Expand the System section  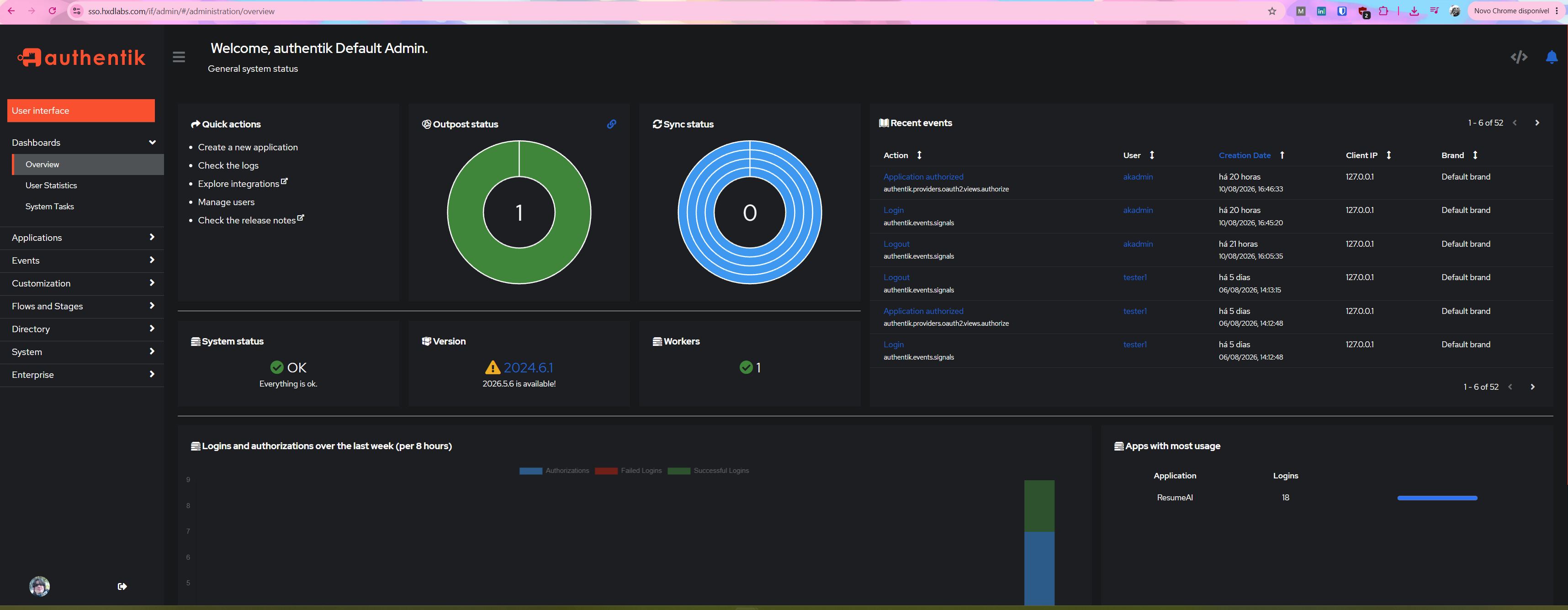[82, 352]
